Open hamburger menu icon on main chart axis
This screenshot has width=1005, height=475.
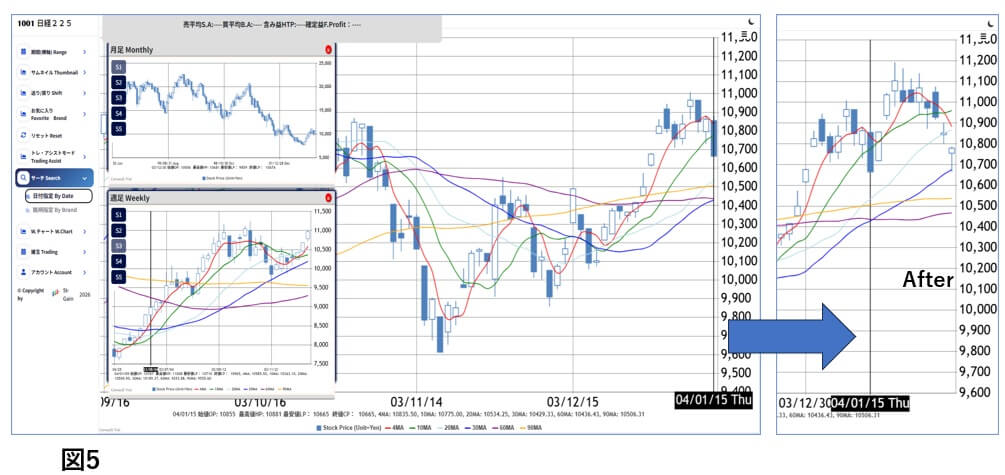point(743,35)
